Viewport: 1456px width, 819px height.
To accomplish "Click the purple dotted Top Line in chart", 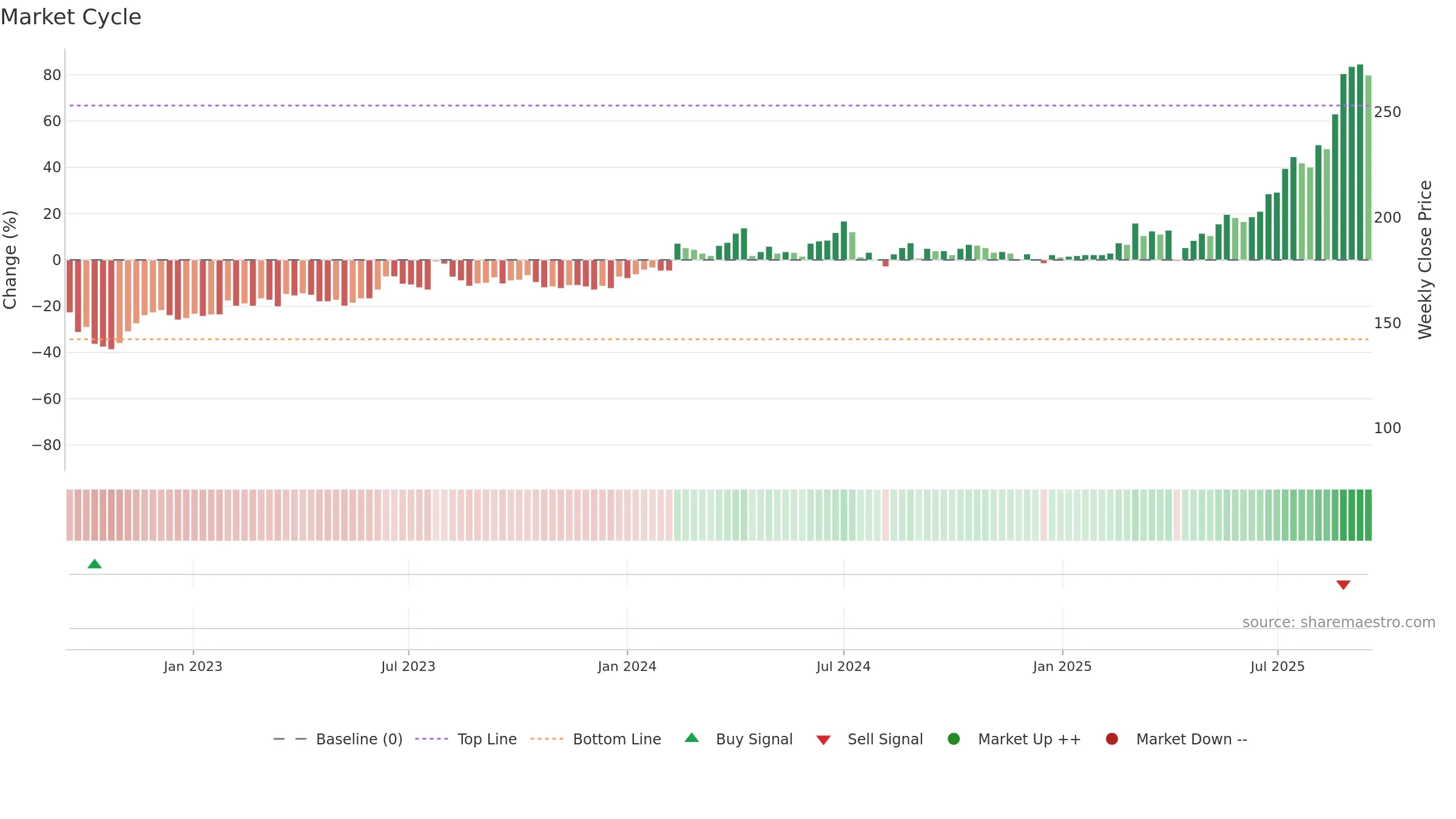I will pyautogui.click(x=719, y=106).
